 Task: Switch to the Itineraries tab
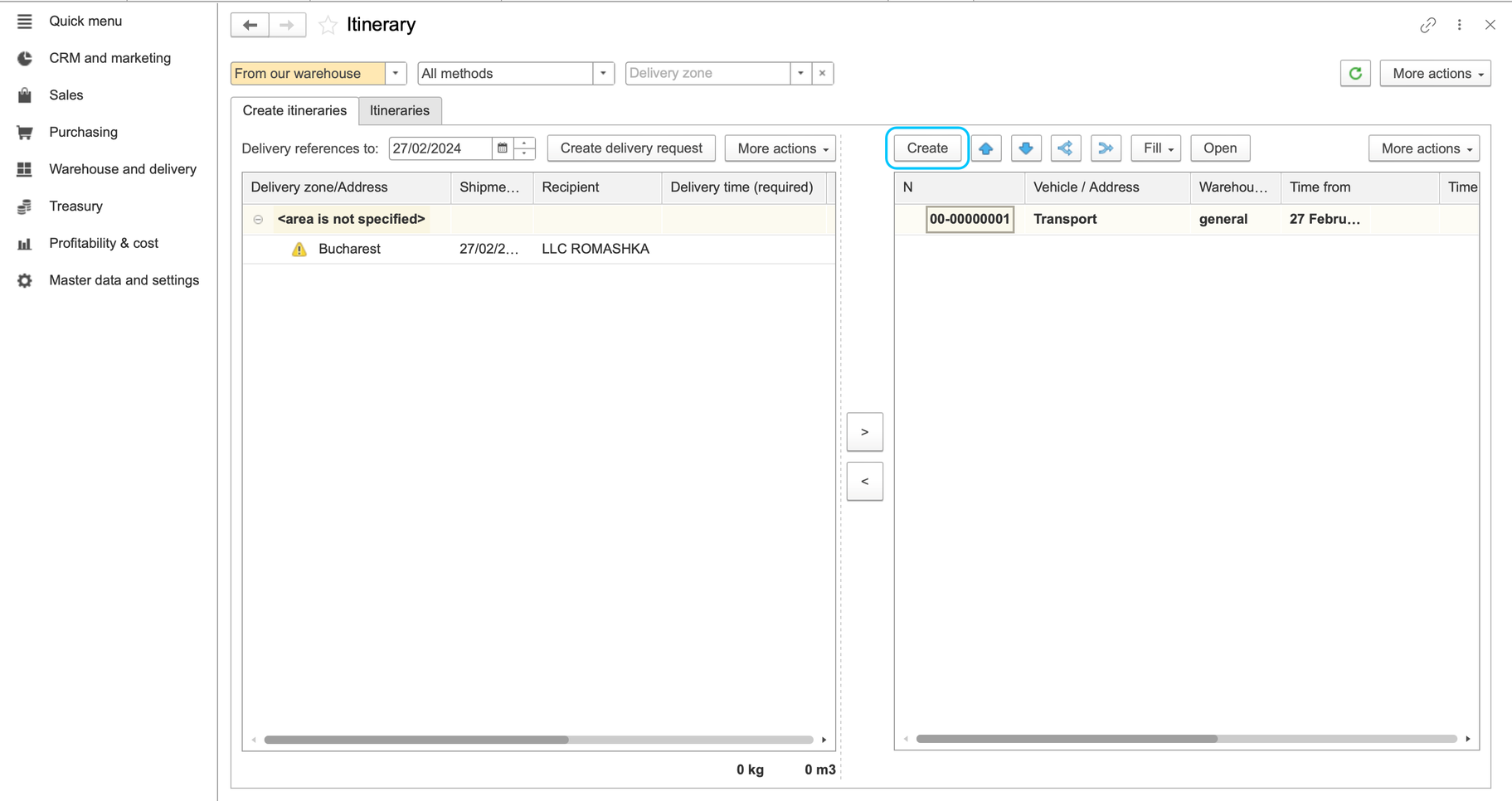400,110
